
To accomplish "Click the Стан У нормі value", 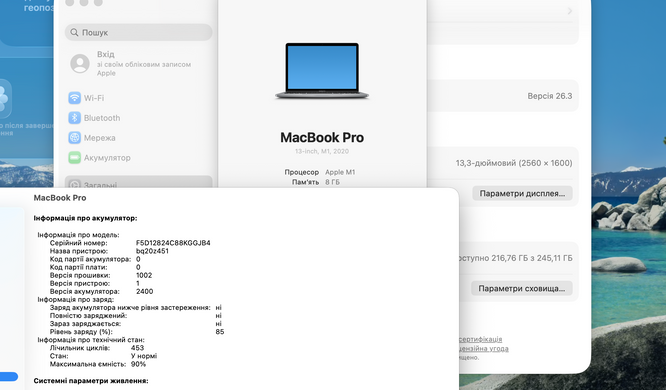I will pyautogui.click(x=144, y=356).
